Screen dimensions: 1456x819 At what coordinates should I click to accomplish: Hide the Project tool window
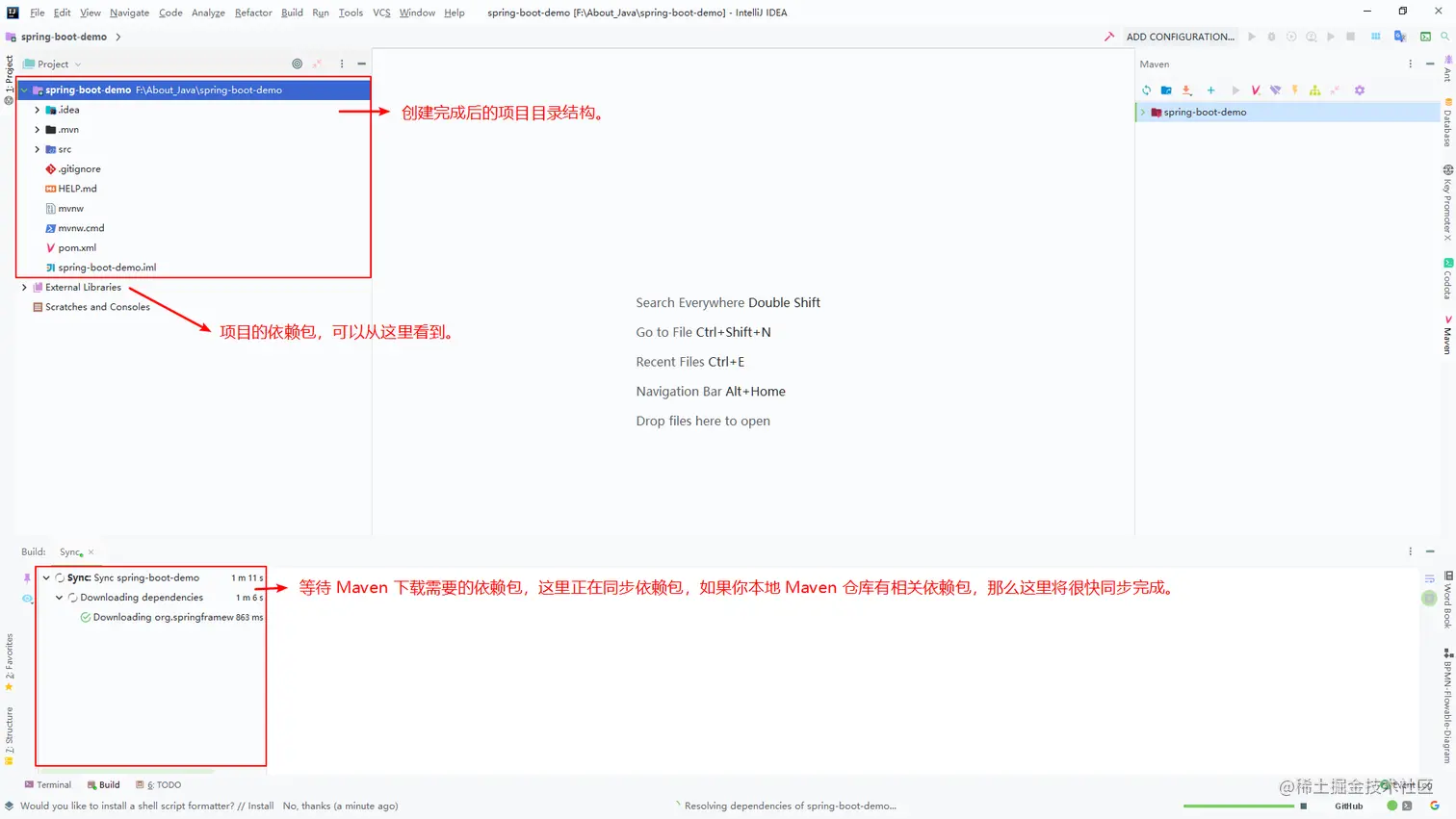click(x=361, y=64)
